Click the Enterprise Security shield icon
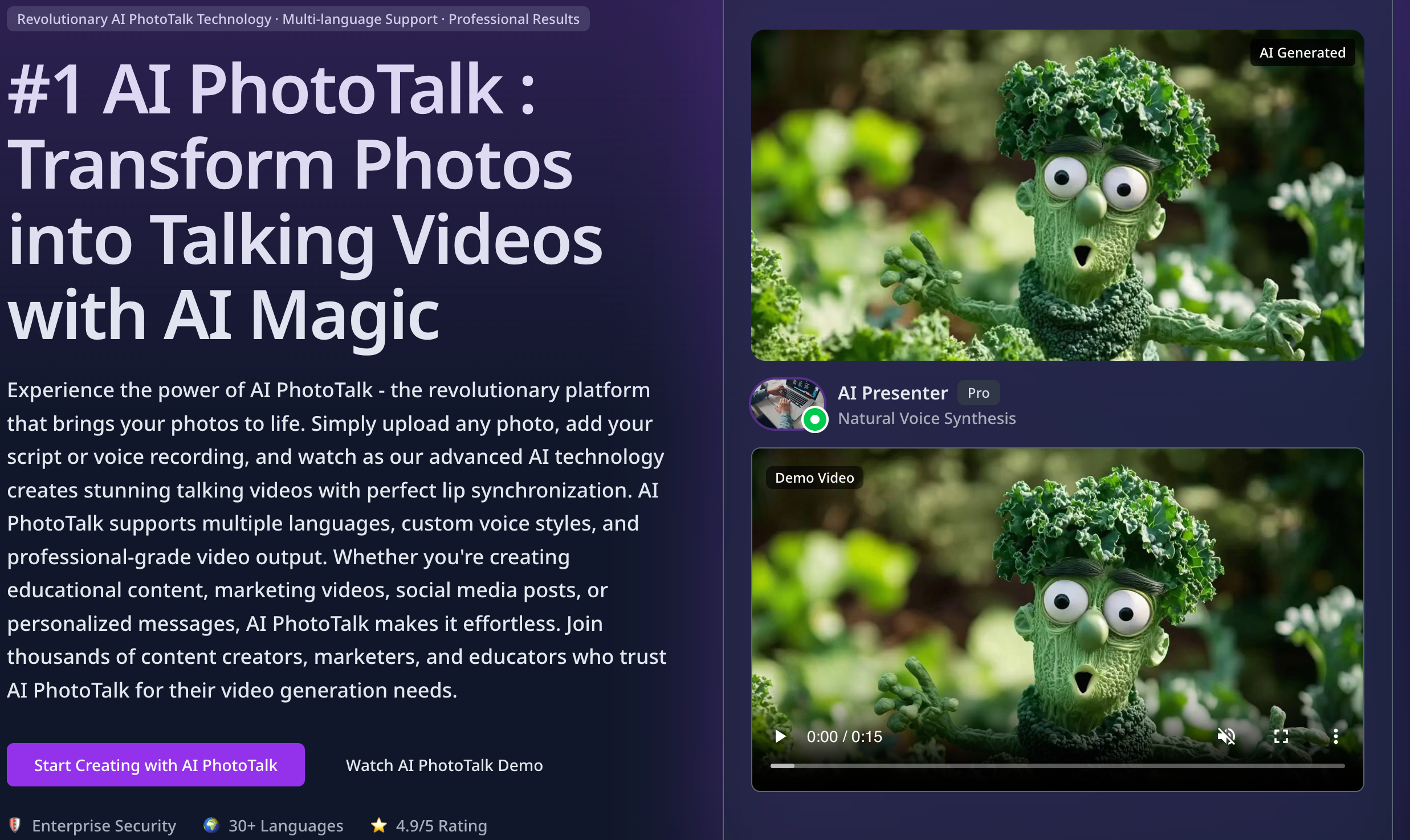1410x840 pixels. coord(15,825)
